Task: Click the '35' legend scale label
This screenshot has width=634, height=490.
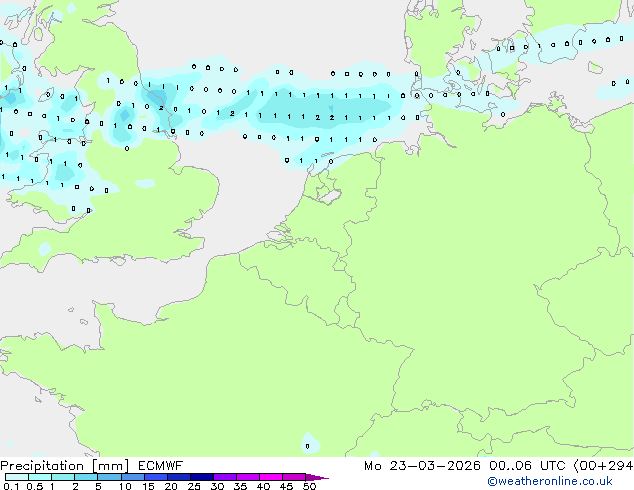Action: (240, 486)
